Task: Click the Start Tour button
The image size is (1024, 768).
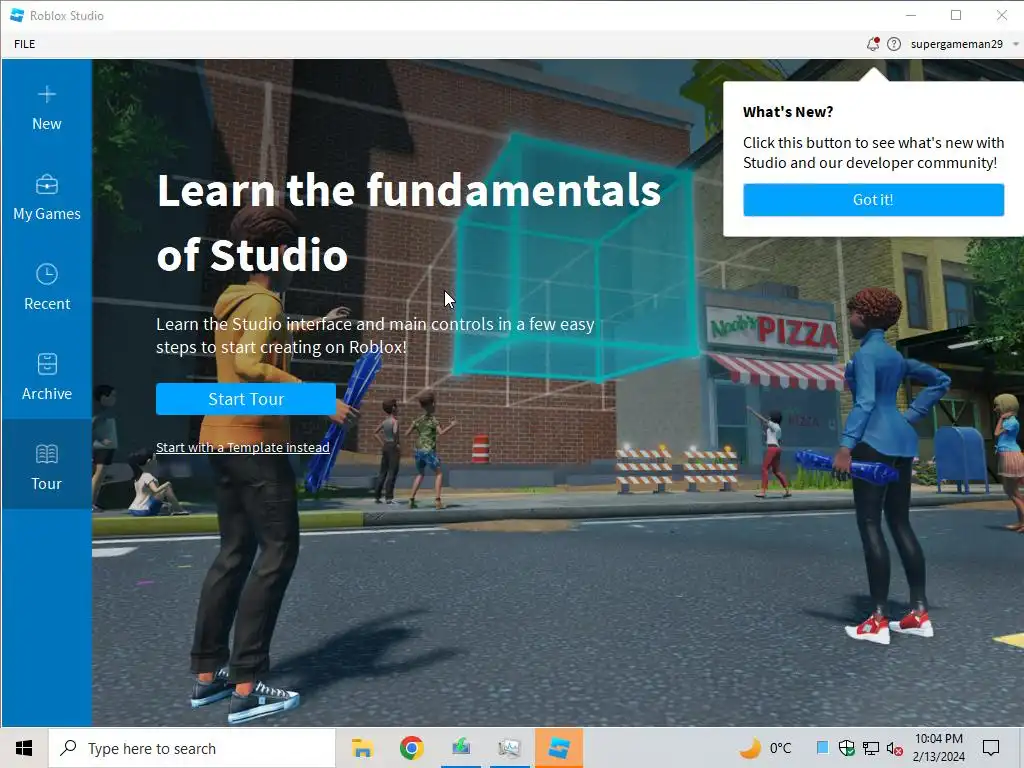Action: (246, 399)
